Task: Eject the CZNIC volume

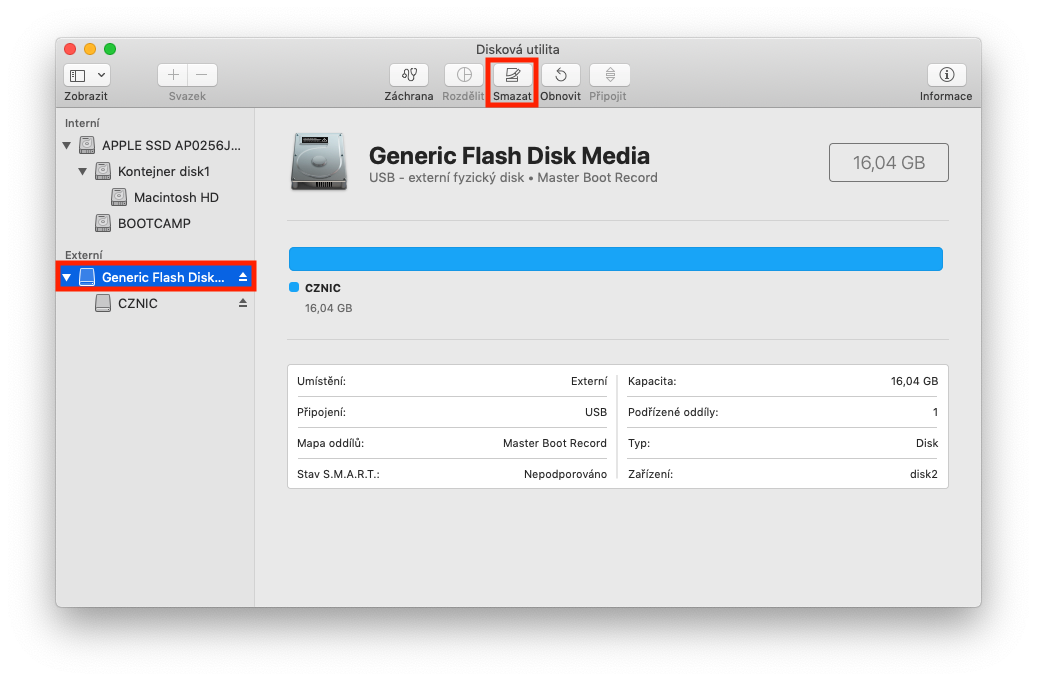Action: (x=242, y=303)
